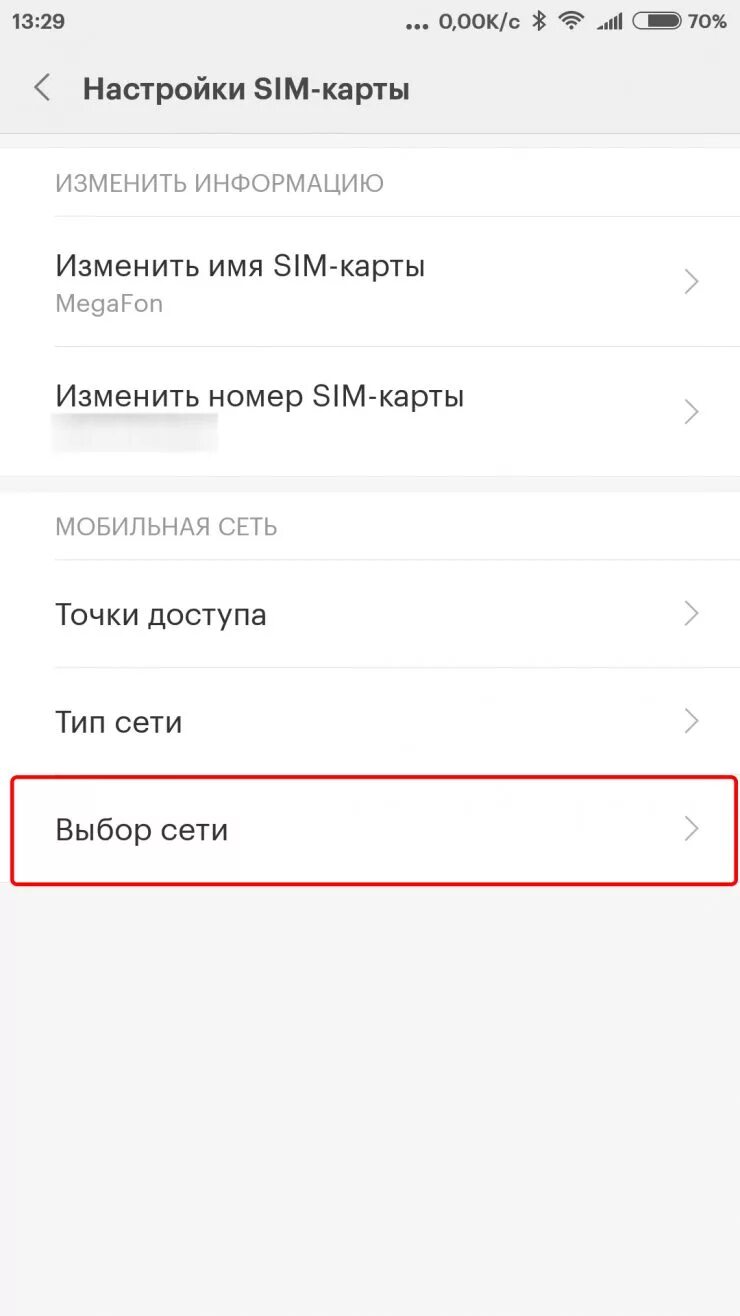The height and width of the screenshot is (1316, 740).
Task: Tap the Настройки SIM-карты page title
Action: point(246,89)
